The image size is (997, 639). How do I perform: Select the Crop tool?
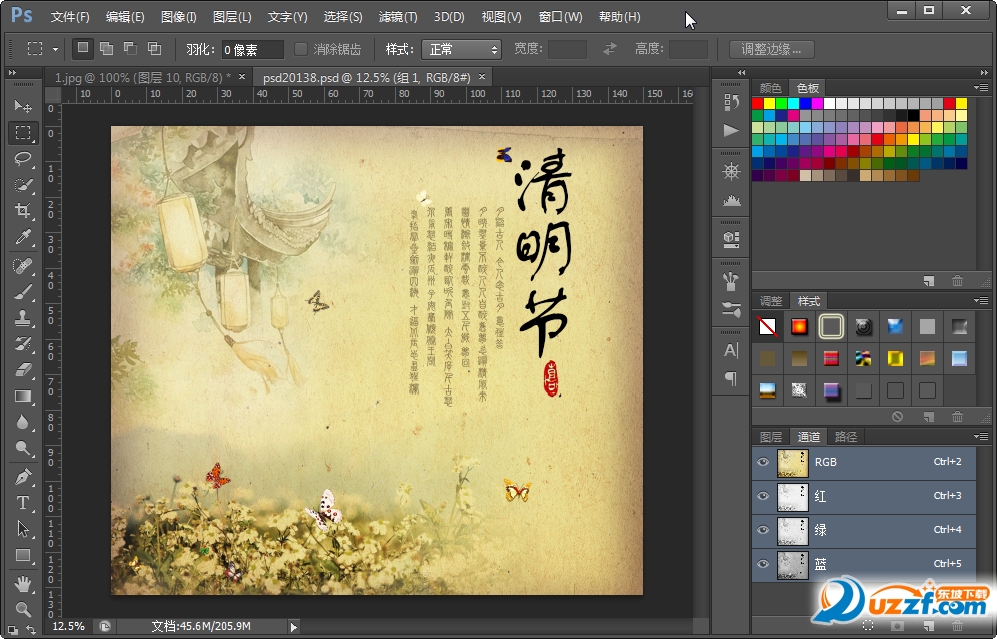click(23, 210)
